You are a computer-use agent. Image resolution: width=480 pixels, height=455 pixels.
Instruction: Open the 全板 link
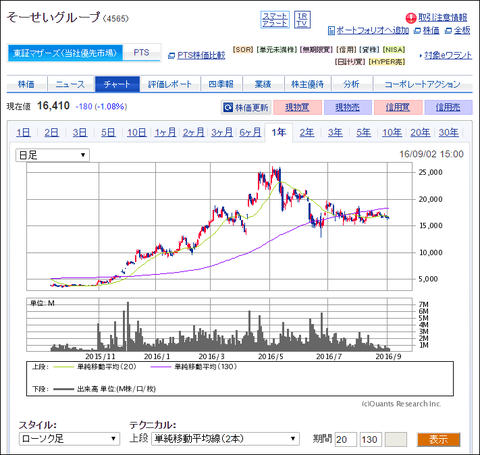tap(462, 30)
